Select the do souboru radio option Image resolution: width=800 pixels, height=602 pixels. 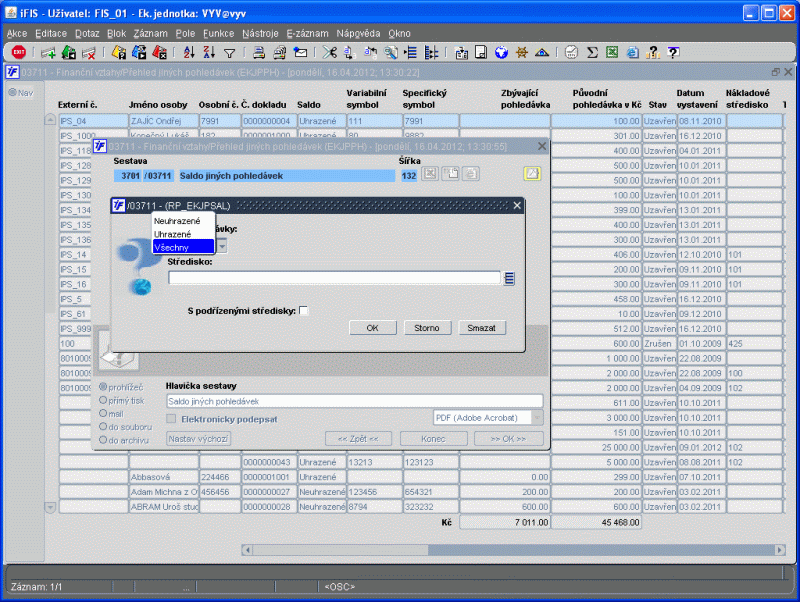pos(103,427)
